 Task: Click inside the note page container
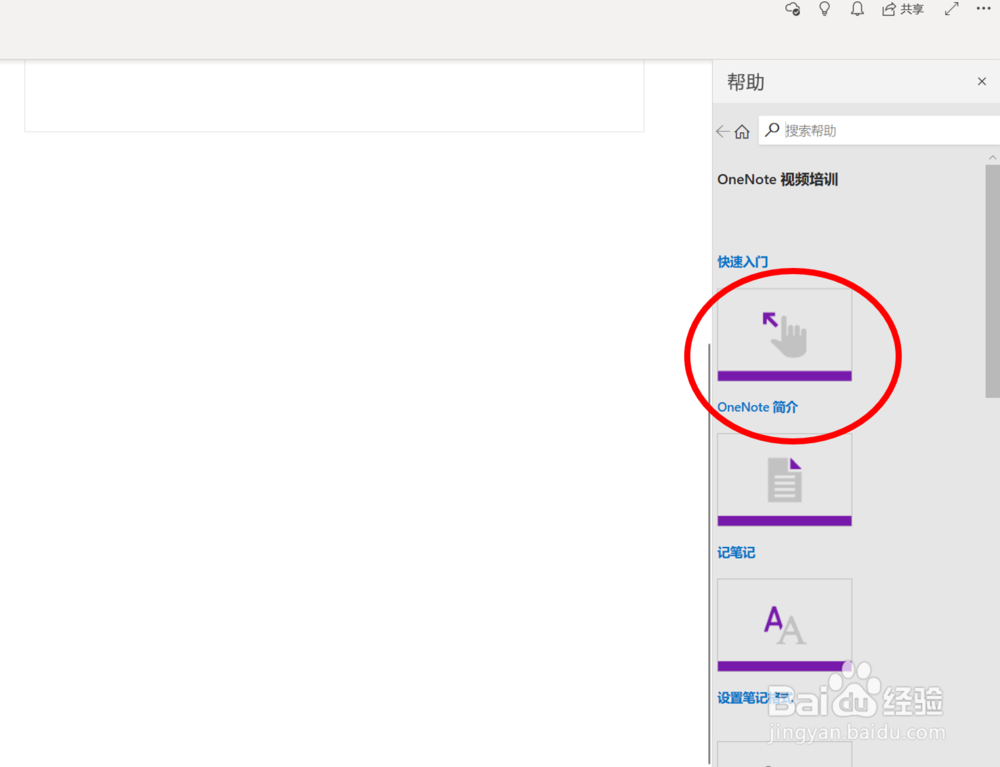pyautogui.click(x=334, y=96)
